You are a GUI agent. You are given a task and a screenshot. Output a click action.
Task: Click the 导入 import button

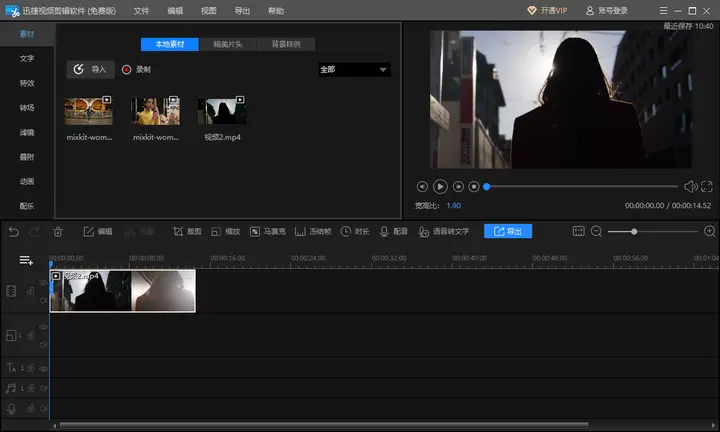coord(90,69)
